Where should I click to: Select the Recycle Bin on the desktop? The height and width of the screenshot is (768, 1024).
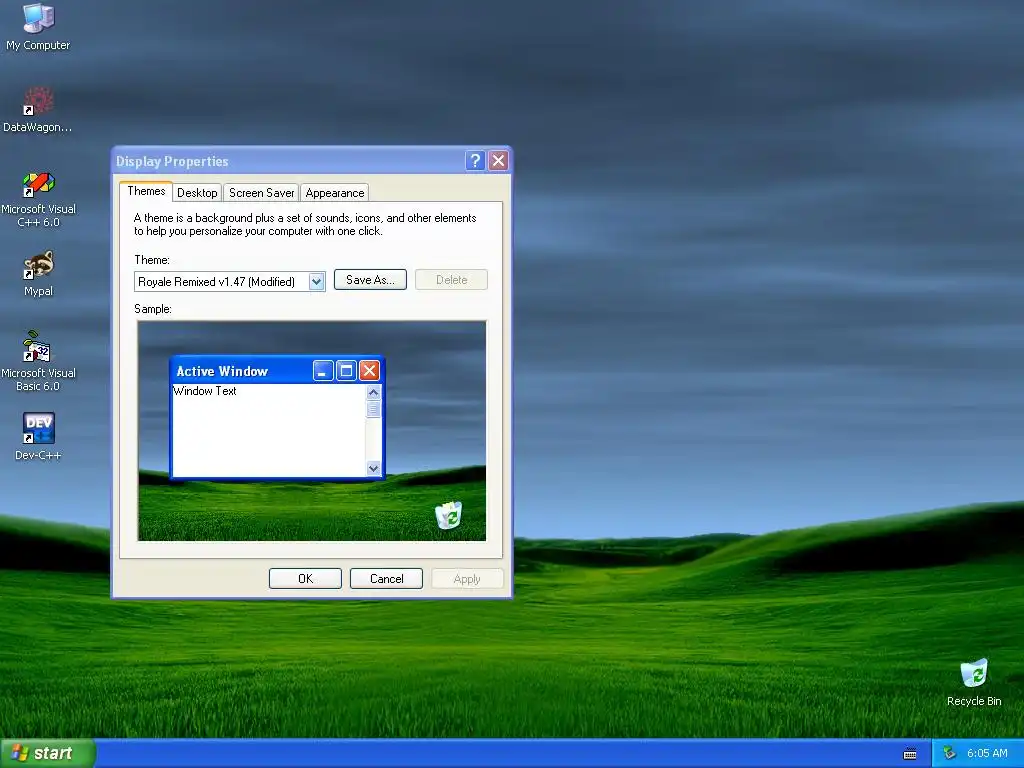(974, 682)
